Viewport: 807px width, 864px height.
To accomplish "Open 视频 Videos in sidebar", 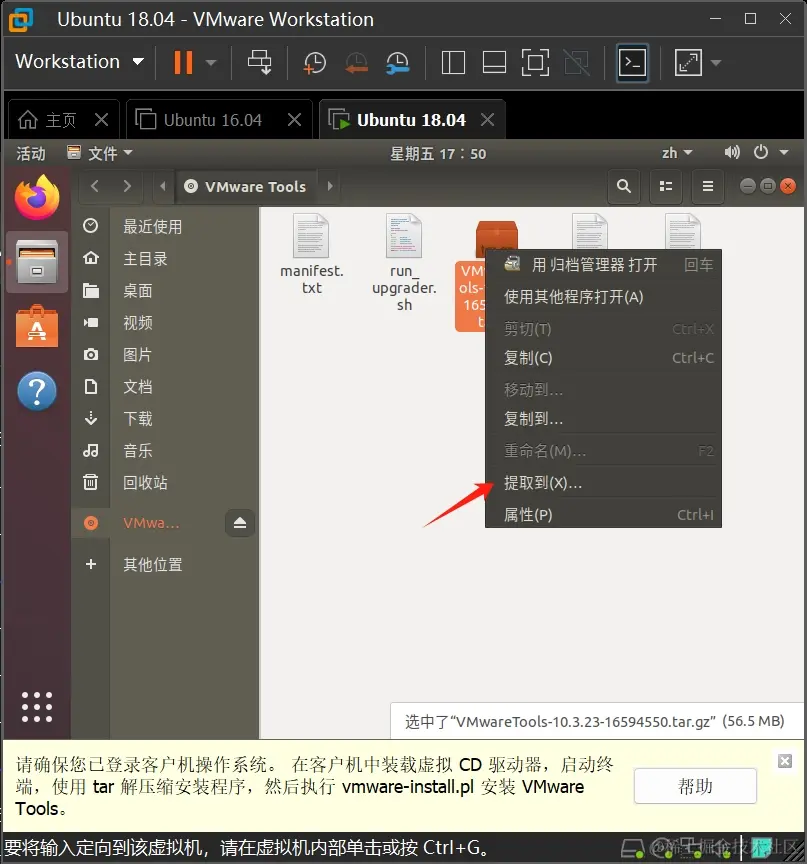I will 165,322.
